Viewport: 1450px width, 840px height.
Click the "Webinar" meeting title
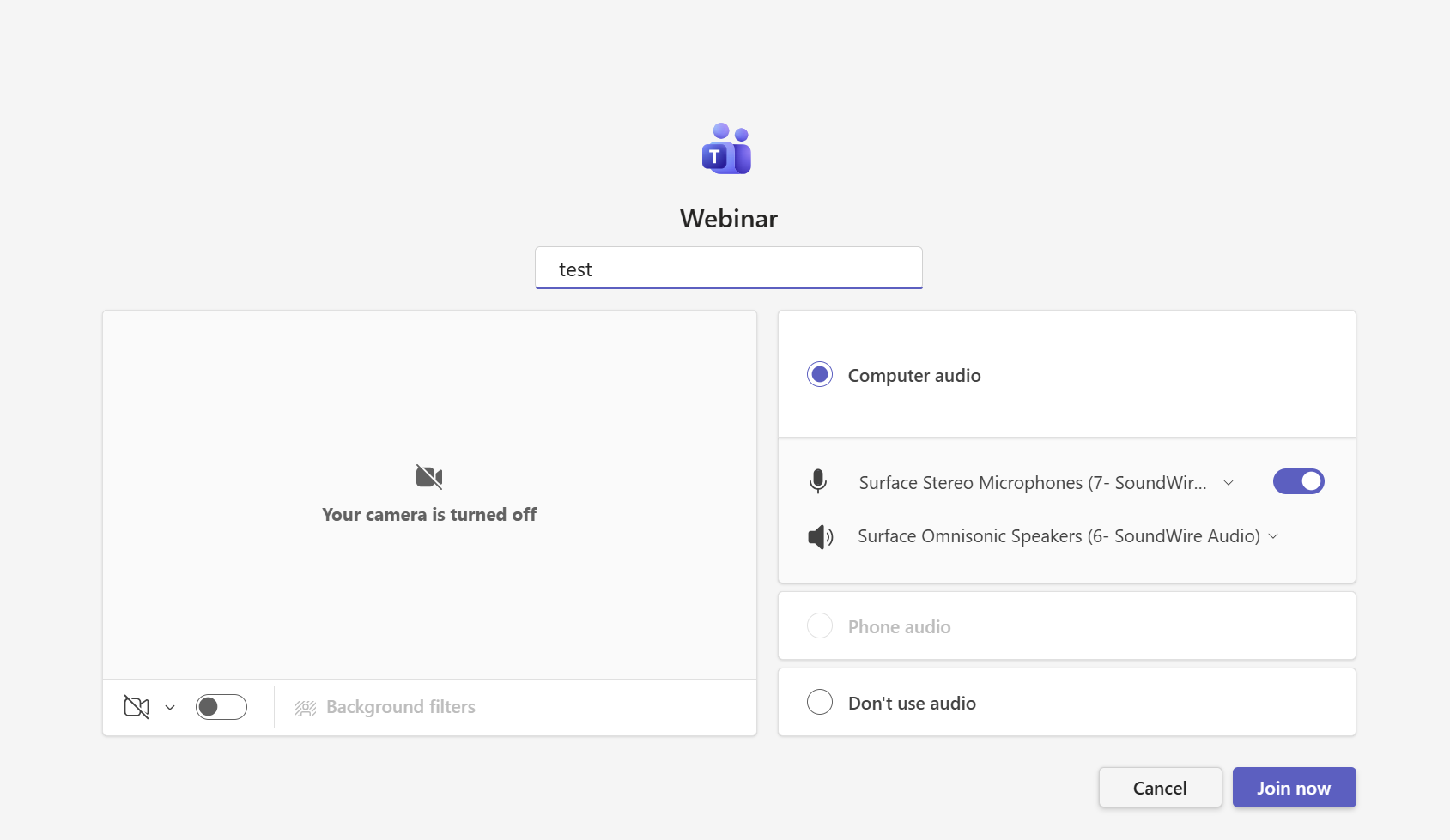[729, 219]
